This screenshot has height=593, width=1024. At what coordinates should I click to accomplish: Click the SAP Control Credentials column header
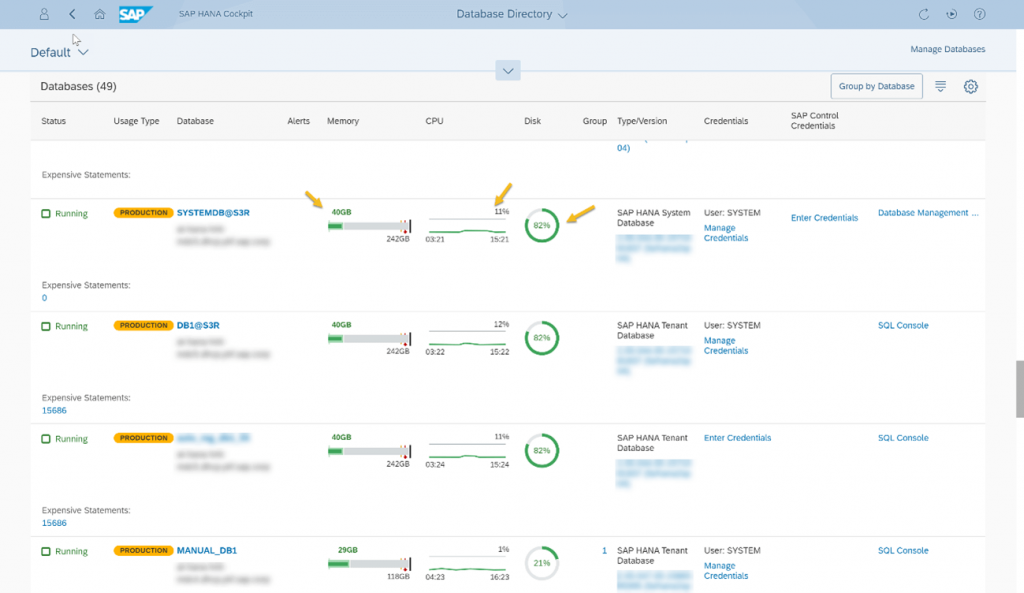814,121
